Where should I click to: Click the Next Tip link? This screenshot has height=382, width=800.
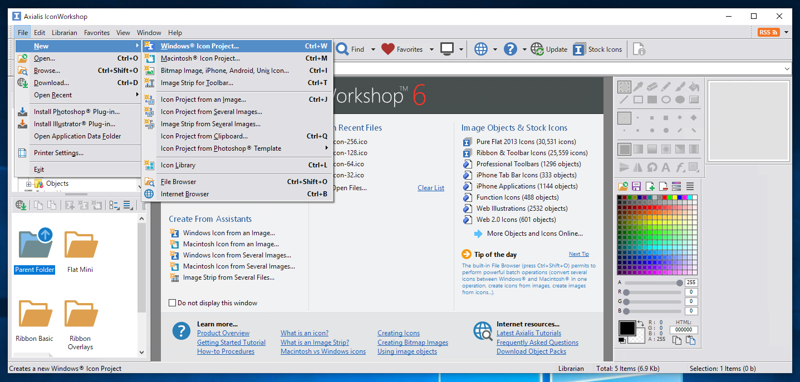[x=579, y=254]
